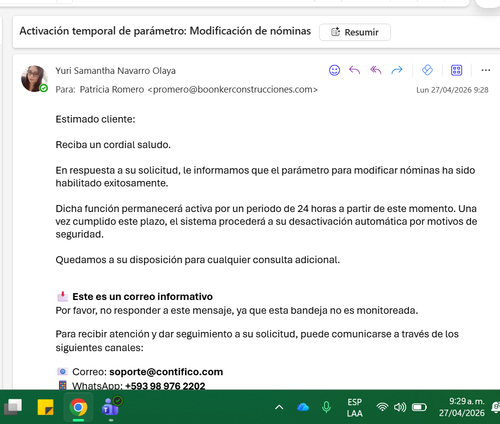This screenshot has height=424, width=500.
Task: Click the phone icon beside WhatsApp
Action: coord(62,385)
